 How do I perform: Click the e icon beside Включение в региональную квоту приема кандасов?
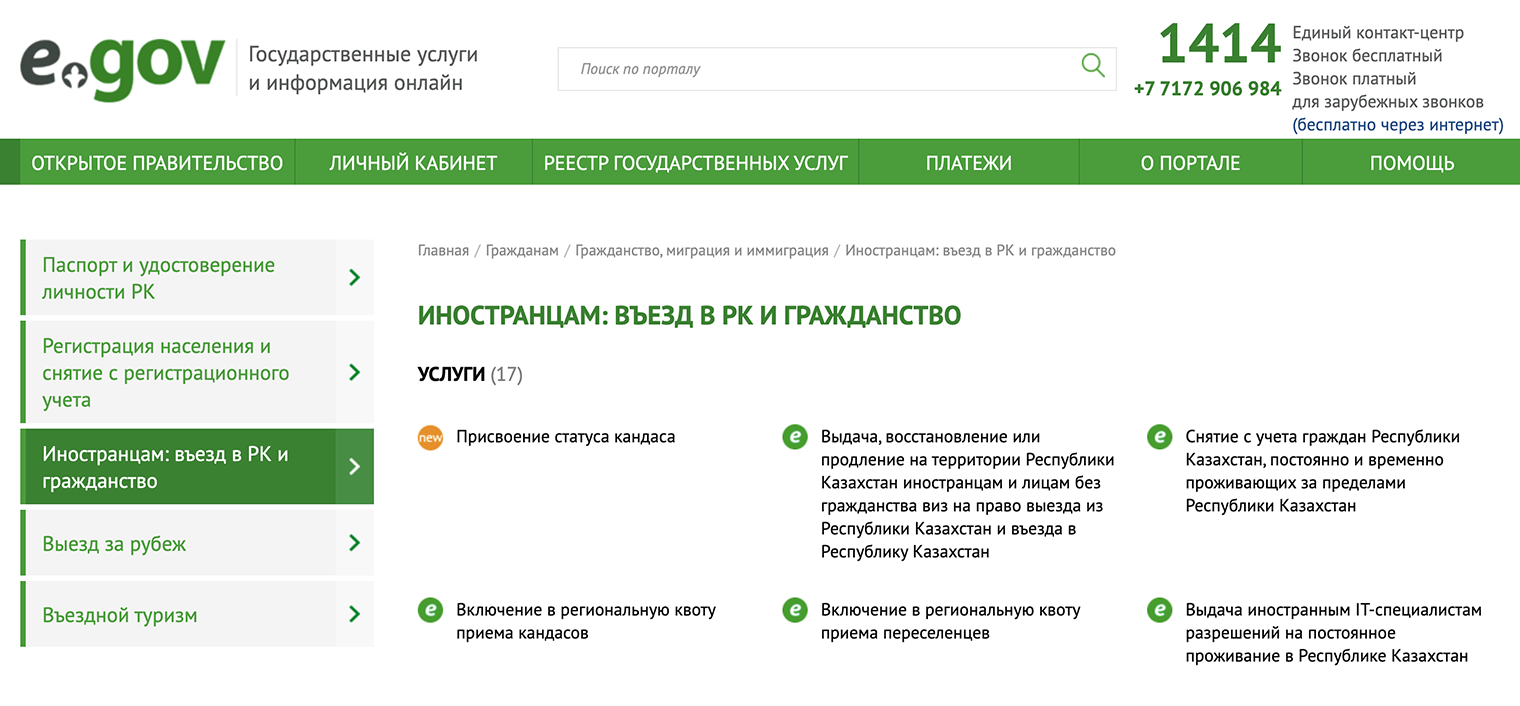pyautogui.click(x=430, y=610)
